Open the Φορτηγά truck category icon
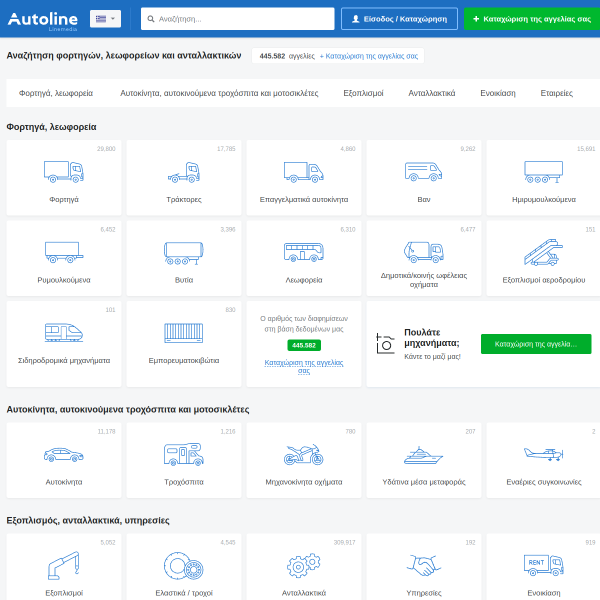This screenshot has width=600, height=600. pyautogui.click(x=64, y=172)
